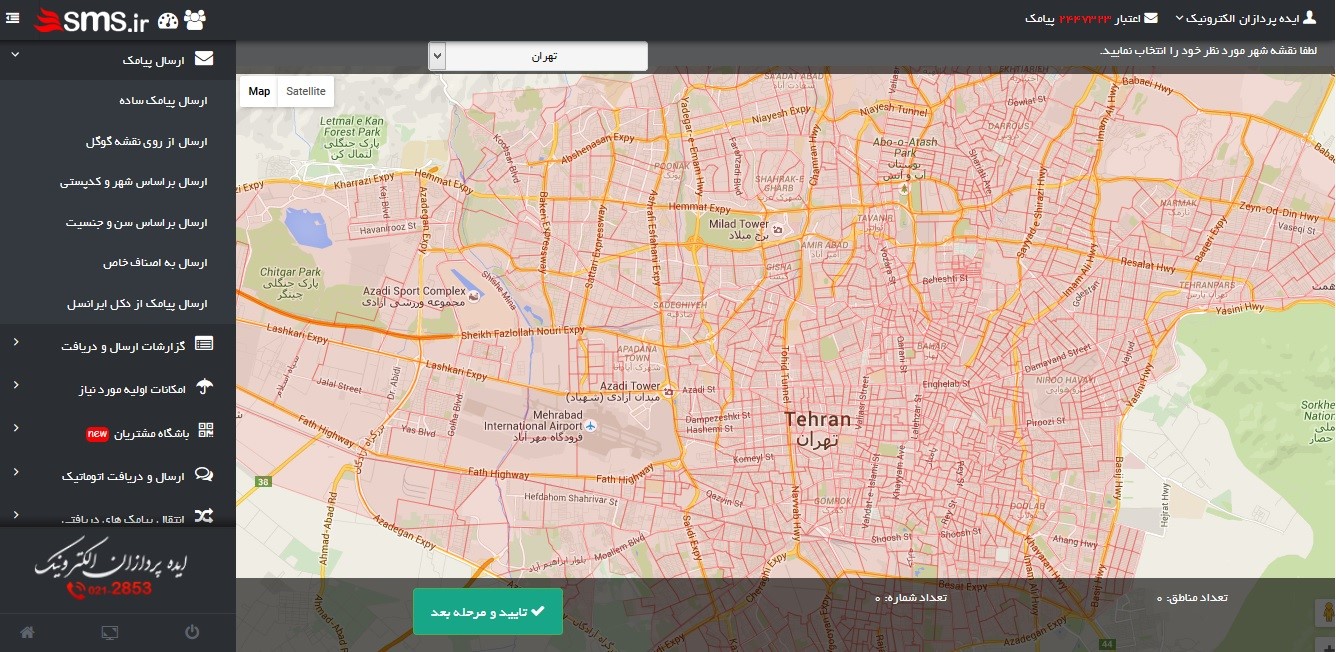Toggle fullscreen with the monitor icon
The width and height of the screenshot is (1336, 652).
(x=110, y=632)
